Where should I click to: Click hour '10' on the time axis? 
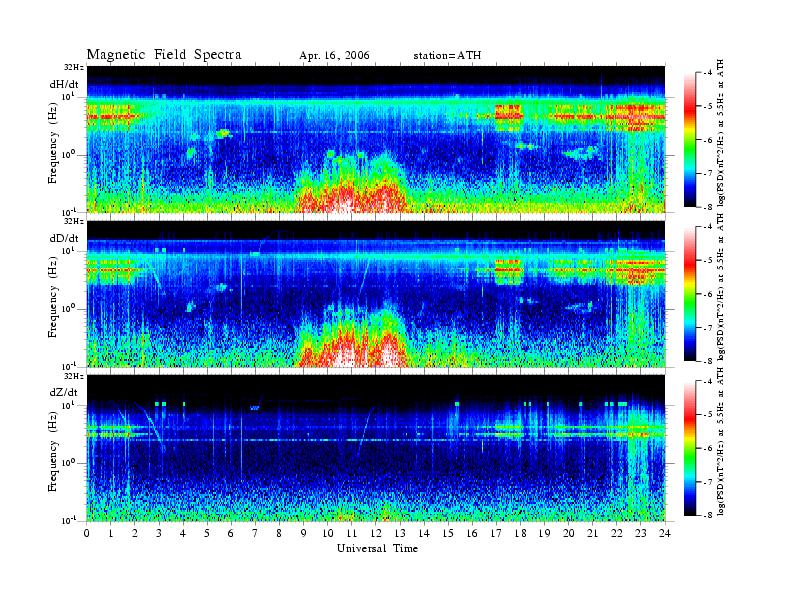[328, 534]
